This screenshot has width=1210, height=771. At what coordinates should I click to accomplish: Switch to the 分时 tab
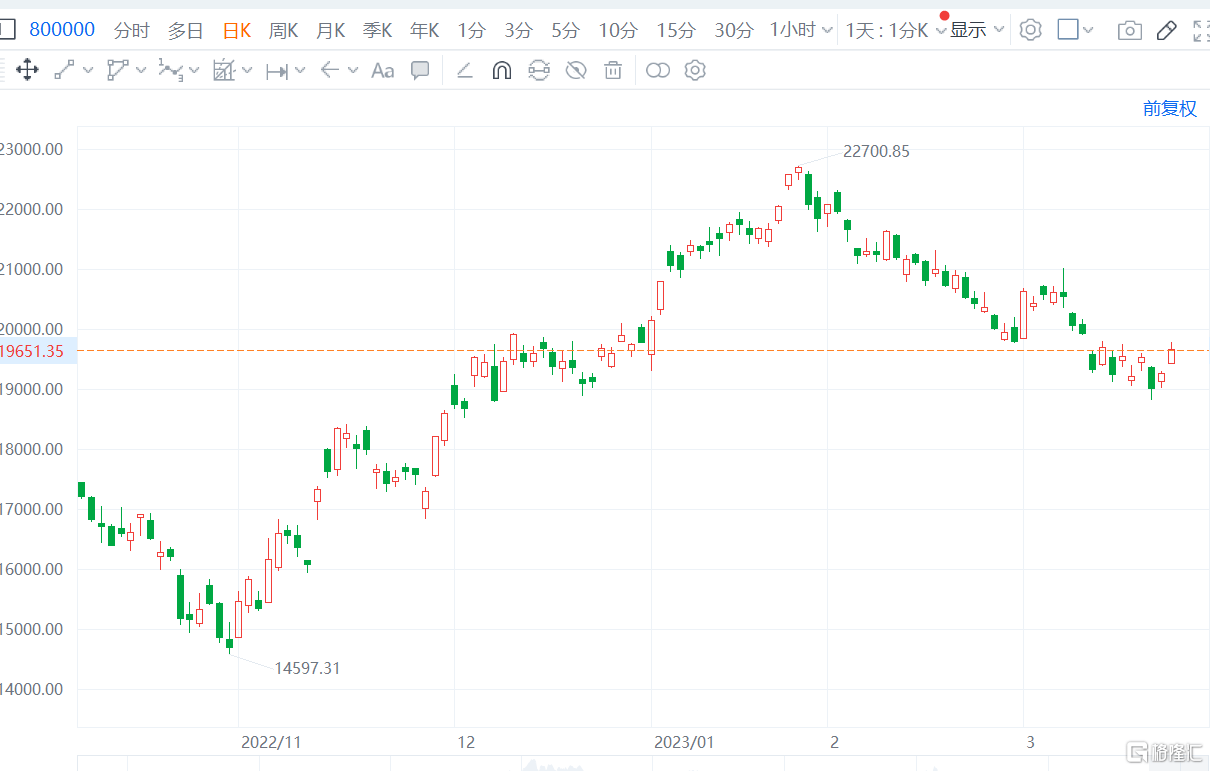[x=131, y=30]
